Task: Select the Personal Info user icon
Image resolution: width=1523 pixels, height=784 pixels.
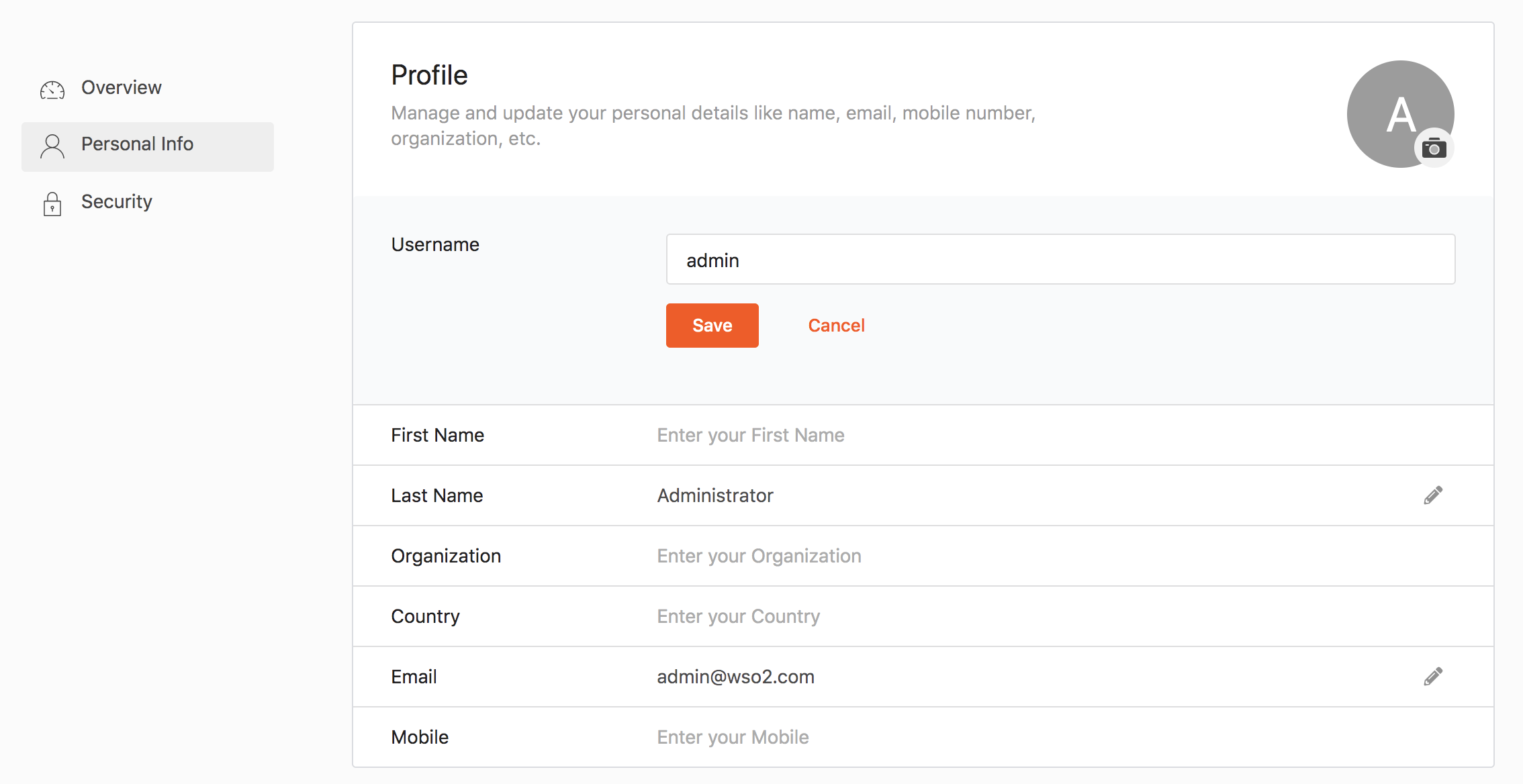Action: pyautogui.click(x=52, y=146)
